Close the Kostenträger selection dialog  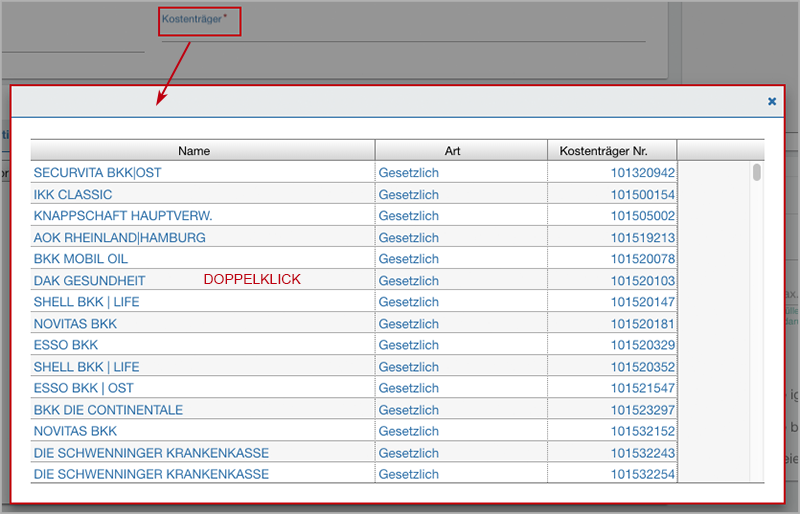click(x=772, y=102)
